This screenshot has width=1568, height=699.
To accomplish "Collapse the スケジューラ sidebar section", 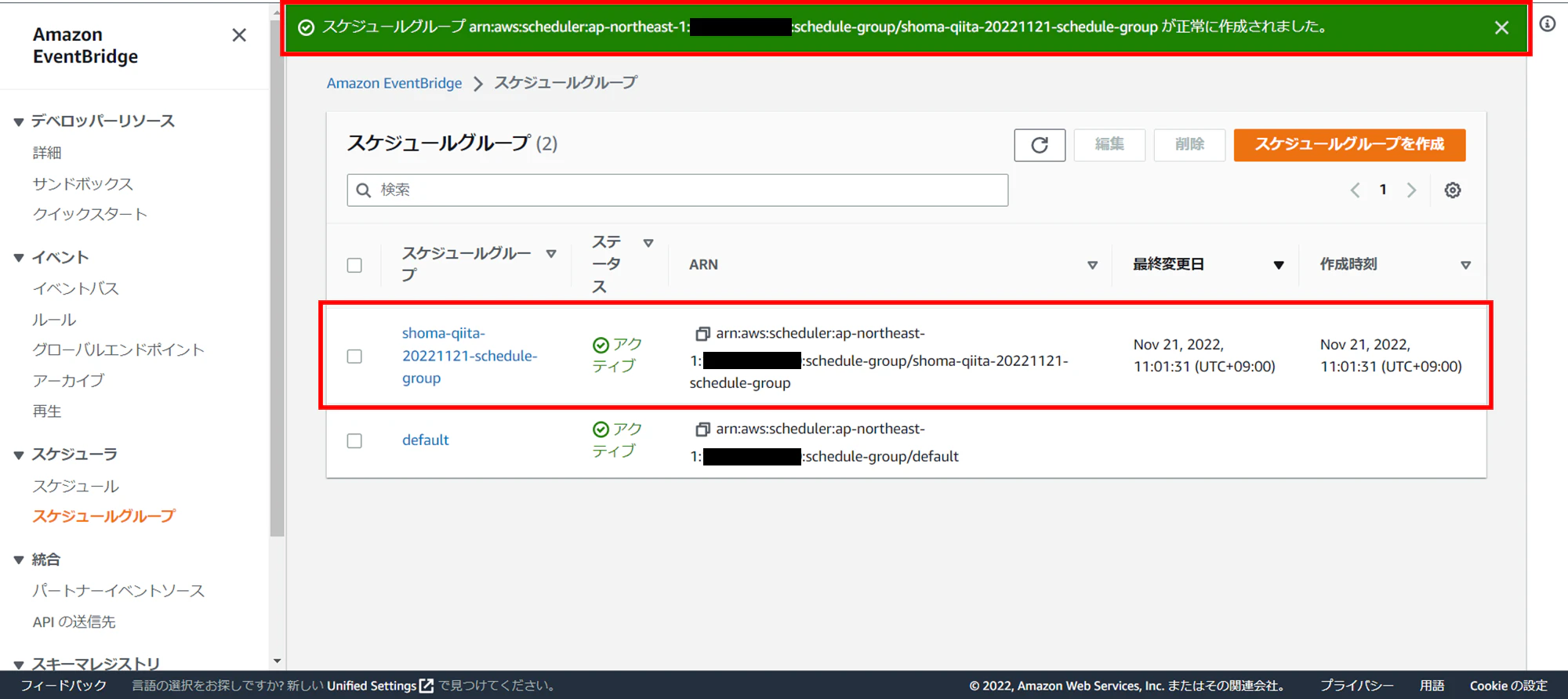I will click(19, 455).
